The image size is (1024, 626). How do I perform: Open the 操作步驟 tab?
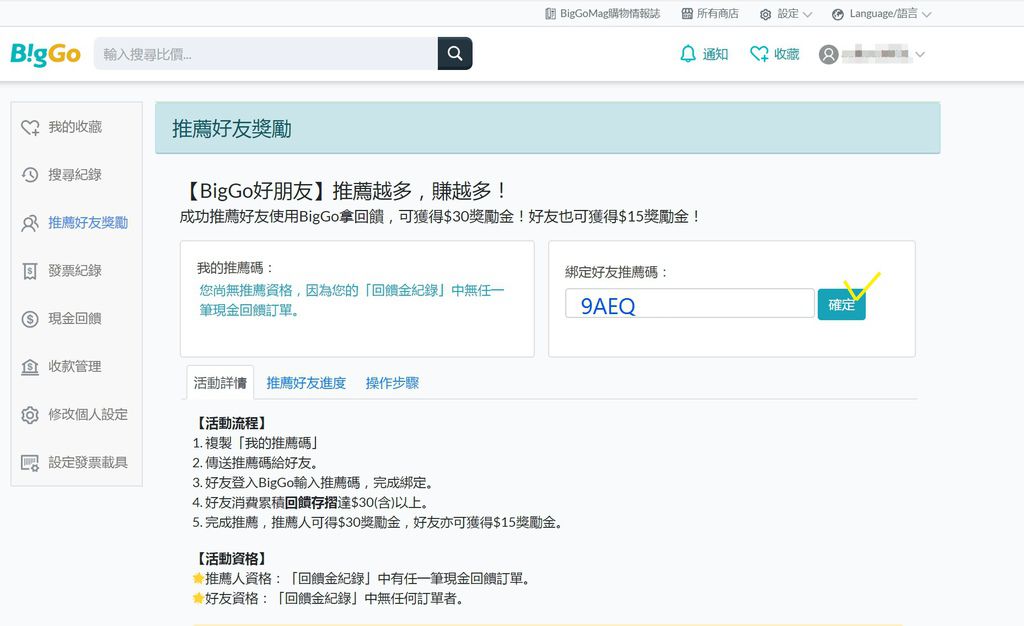point(392,383)
